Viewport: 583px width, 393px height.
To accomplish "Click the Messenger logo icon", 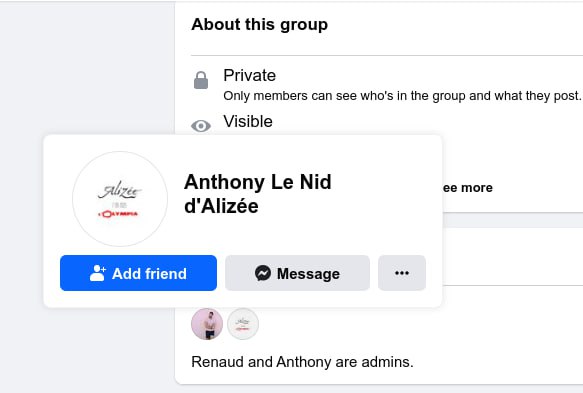I will 263,273.
